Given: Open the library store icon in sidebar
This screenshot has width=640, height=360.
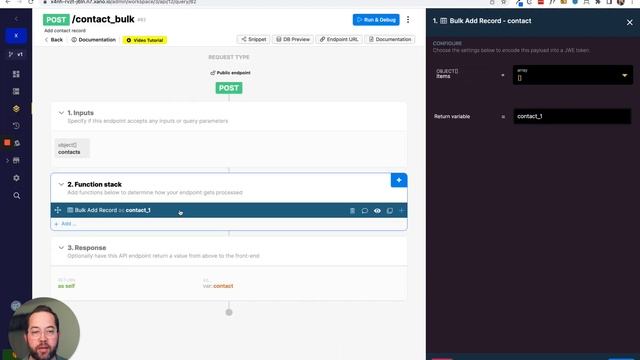Looking at the screenshot, I should click(x=16, y=160).
